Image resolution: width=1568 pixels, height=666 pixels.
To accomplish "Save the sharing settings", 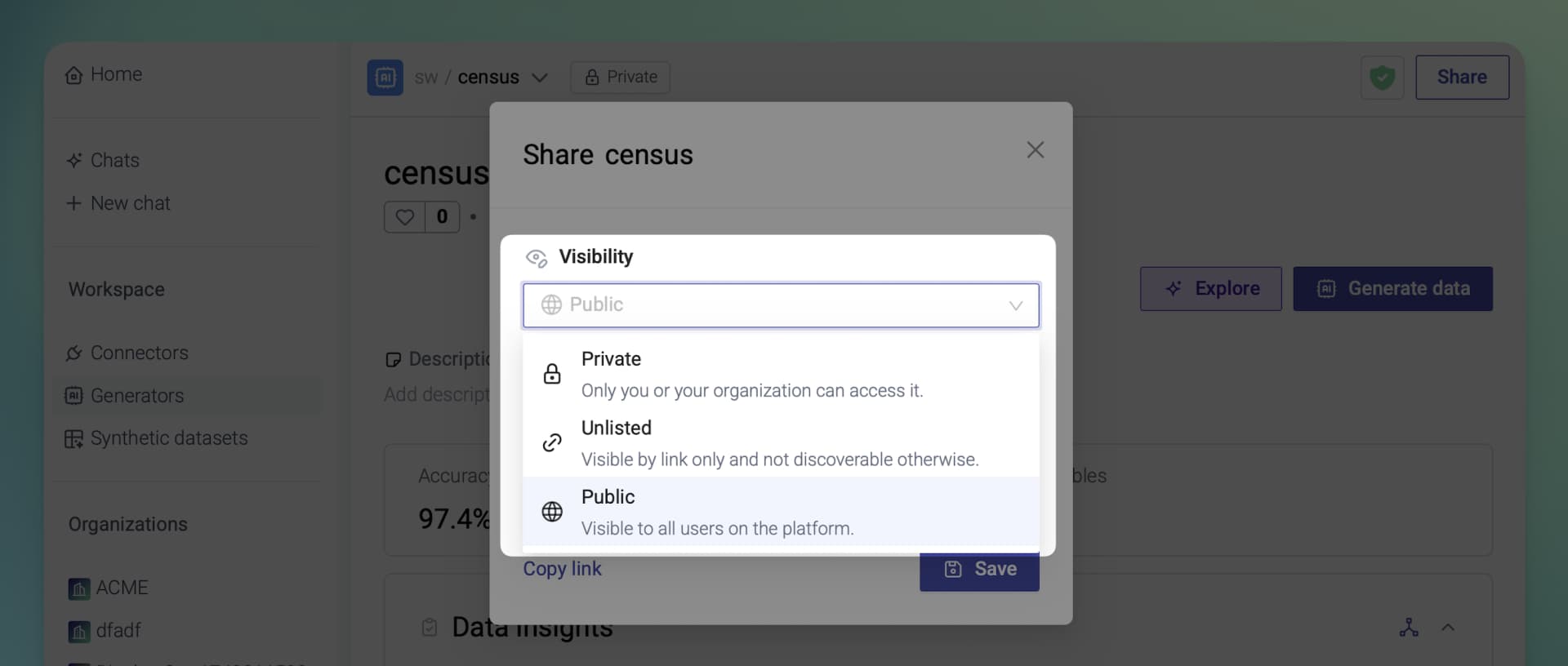I will click(x=979, y=571).
